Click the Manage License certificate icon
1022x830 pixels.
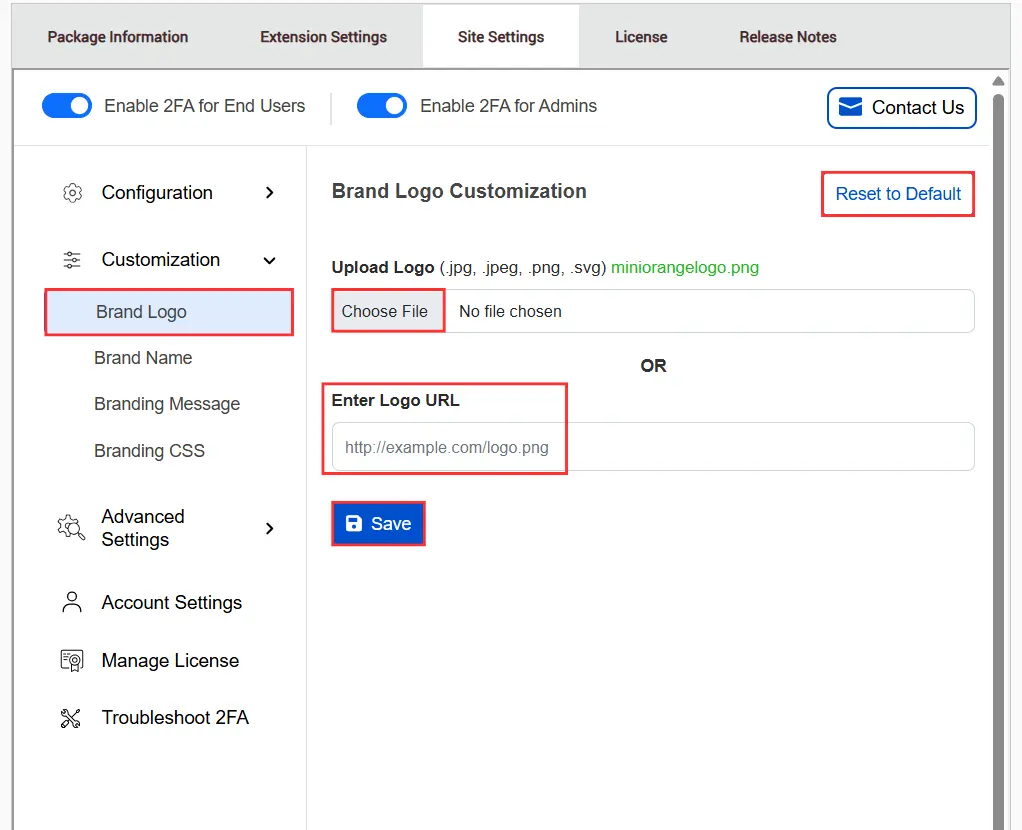point(72,661)
